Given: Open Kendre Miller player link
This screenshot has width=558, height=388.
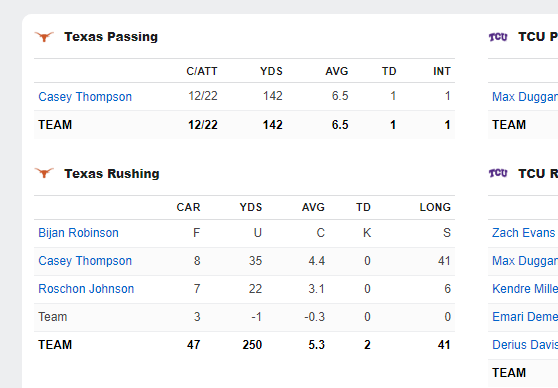Looking at the screenshot, I should pos(525,289).
